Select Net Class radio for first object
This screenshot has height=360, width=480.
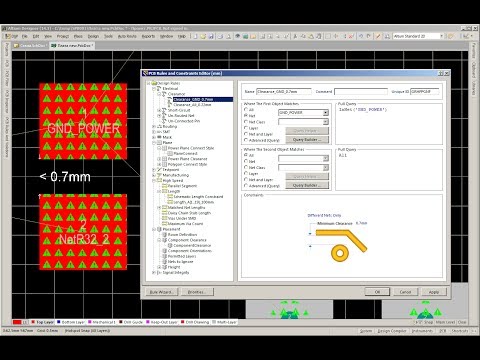[246, 122]
